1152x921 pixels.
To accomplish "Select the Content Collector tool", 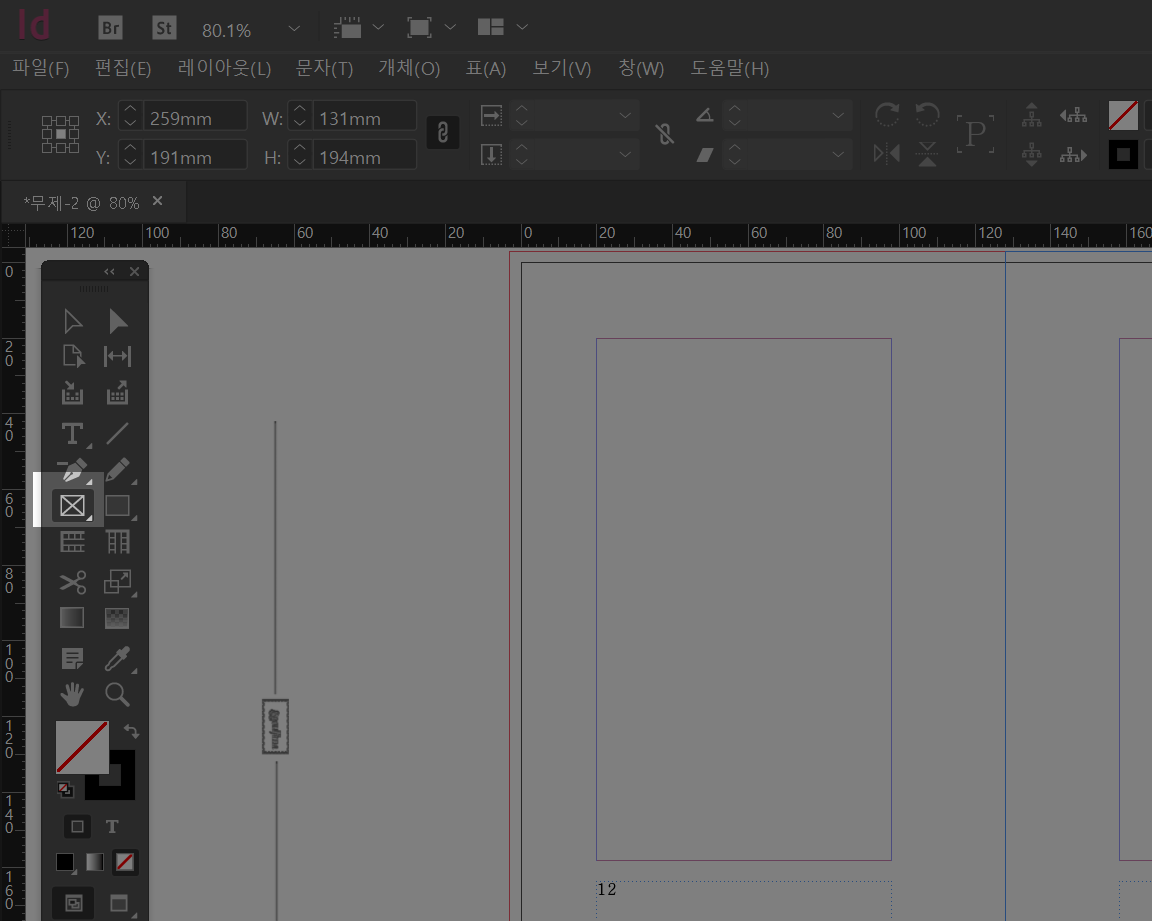I will [x=72, y=393].
